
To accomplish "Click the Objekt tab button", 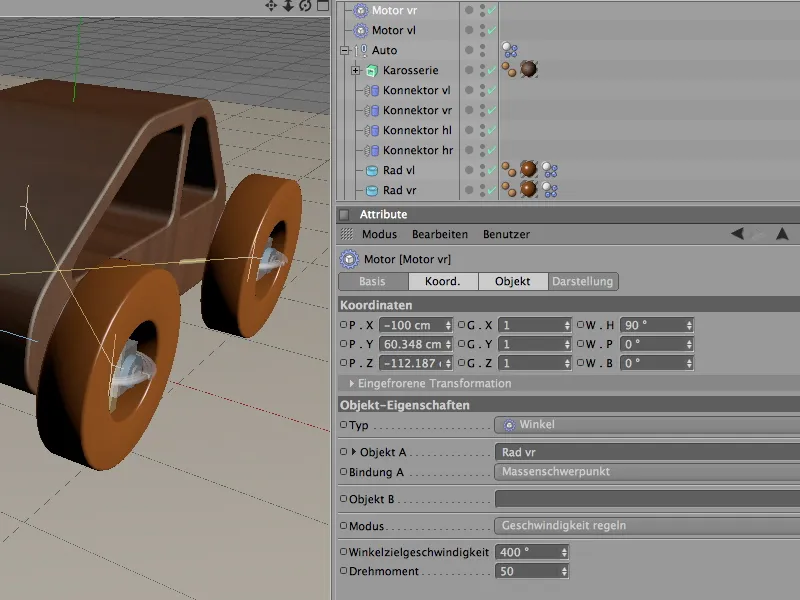I will (x=513, y=282).
